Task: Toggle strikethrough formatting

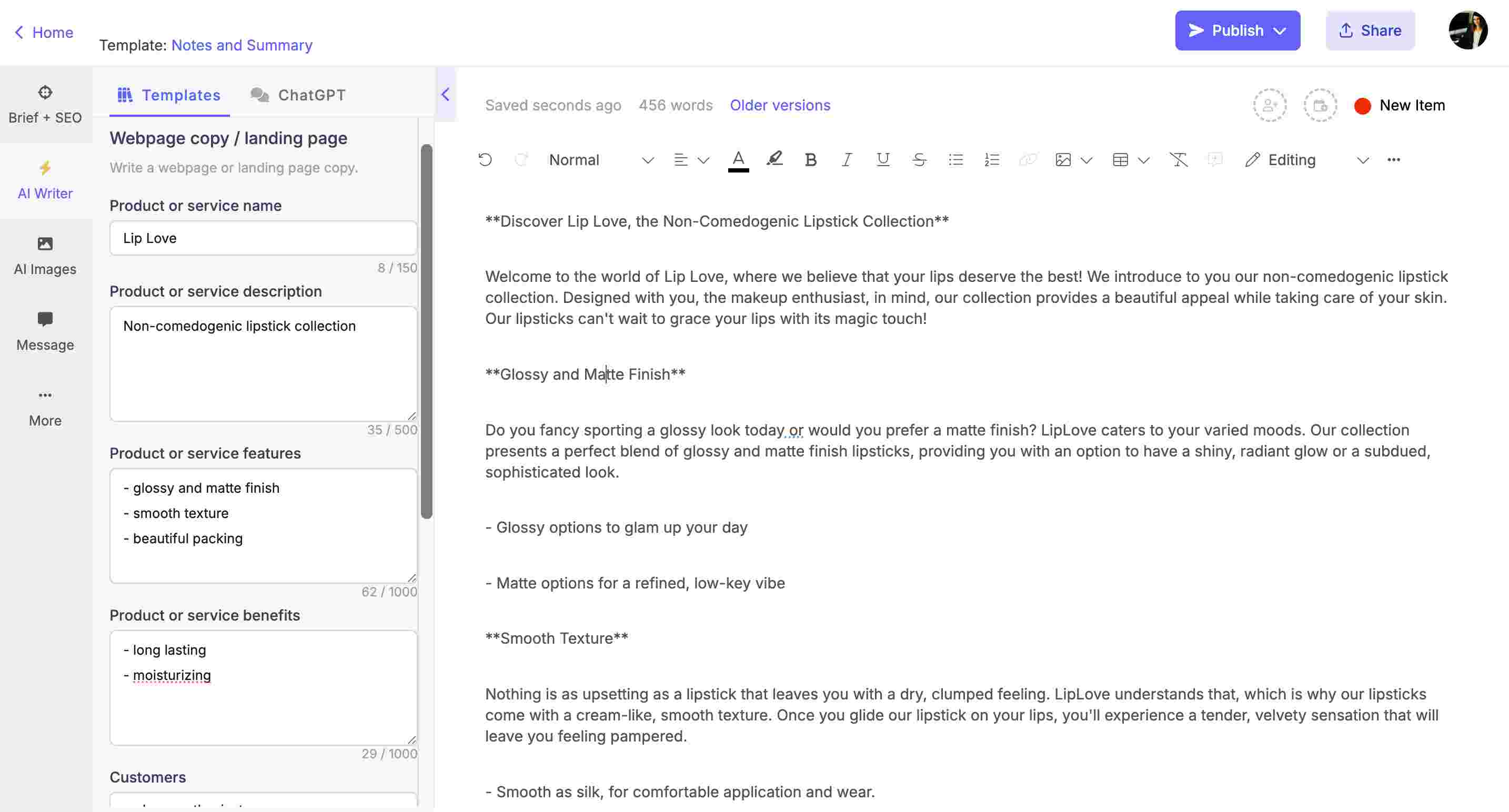Action: [919, 160]
